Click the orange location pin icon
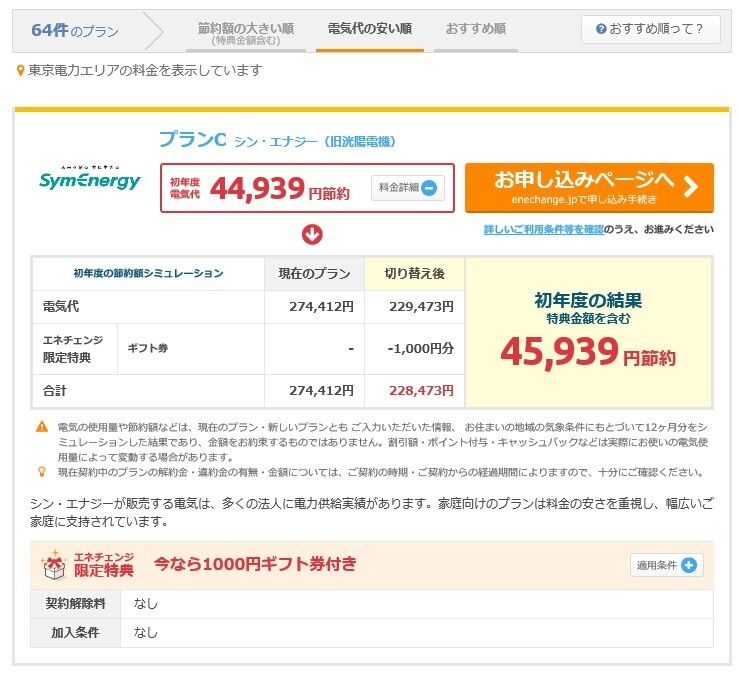739x674 pixels. point(20,71)
